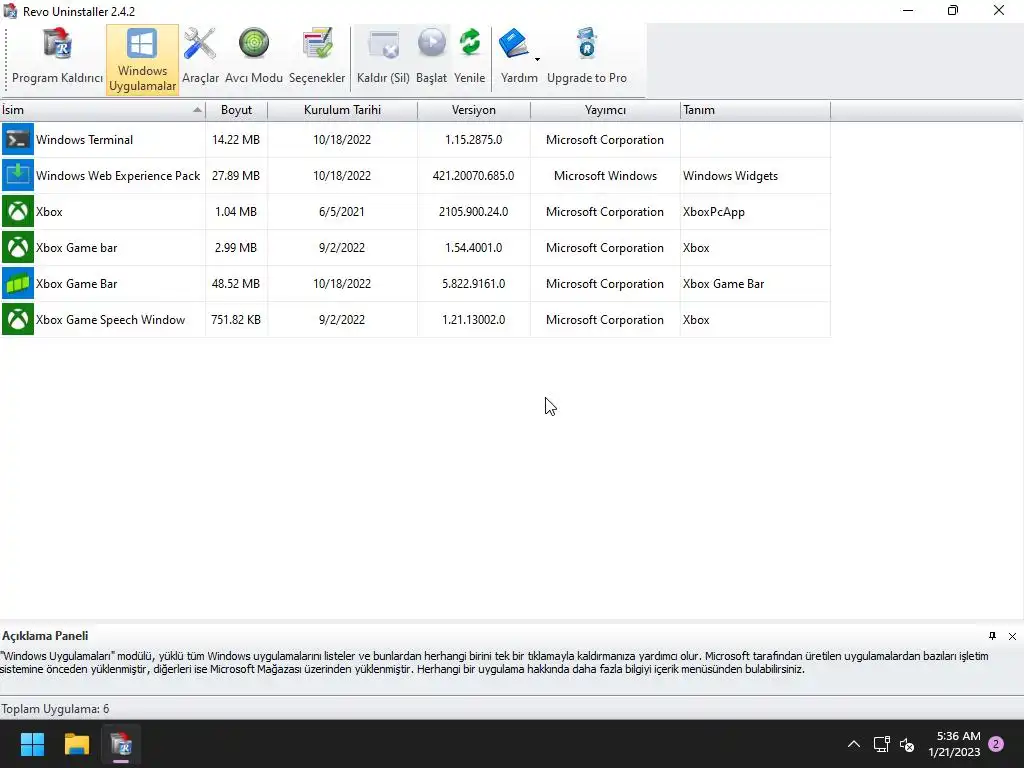Click the 14.22 MB size cell
This screenshot has height=768, width=1024.
tap(236, 140)
